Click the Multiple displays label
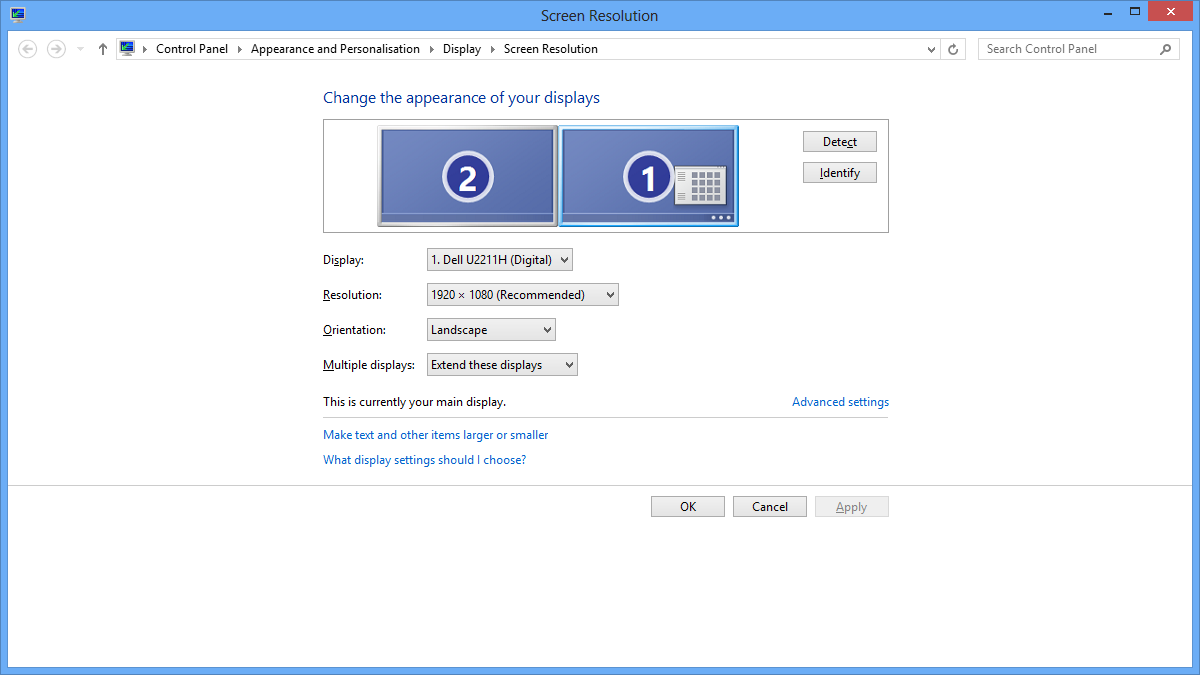This screenshot has width=1200, height=675. point(369,365)
